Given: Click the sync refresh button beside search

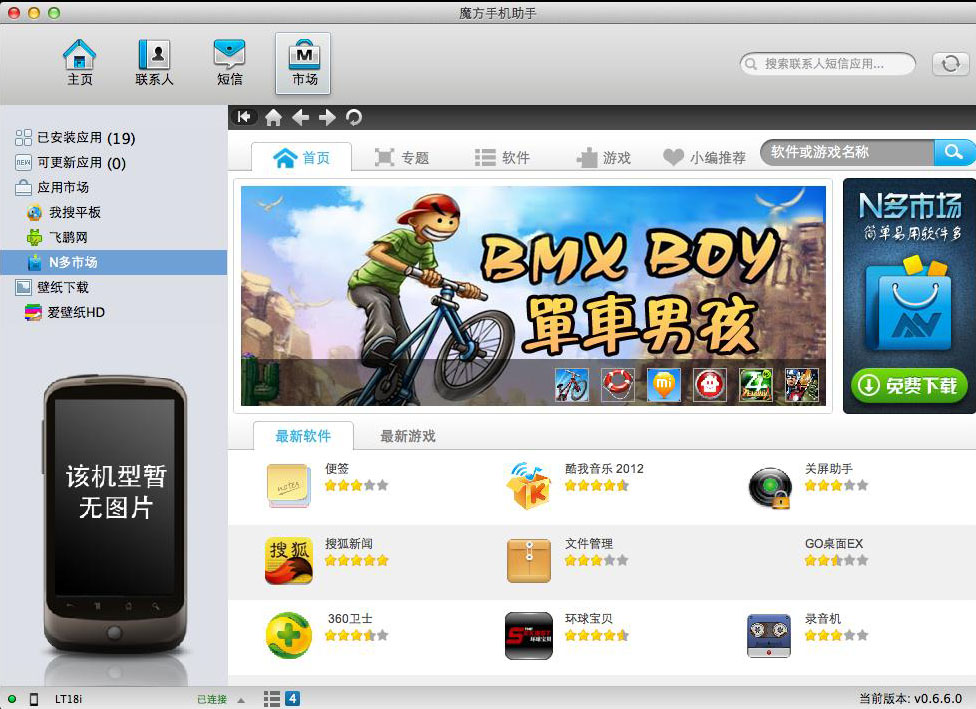Looking at the screenshot, I should (x=949, y=64).
